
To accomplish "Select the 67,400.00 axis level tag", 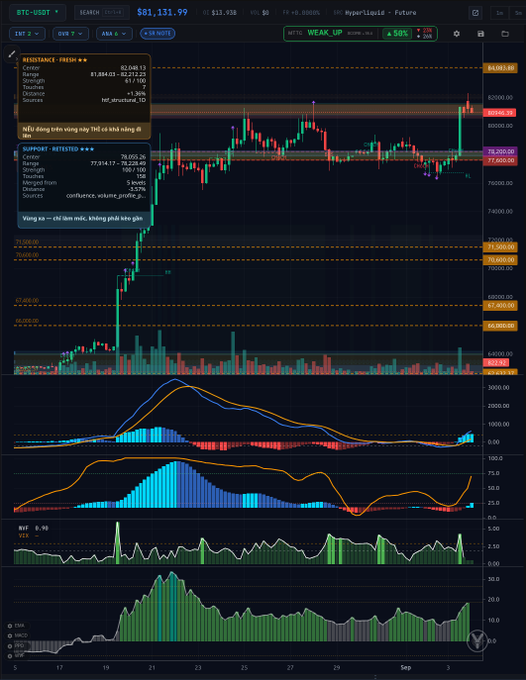I will pos(500,305).
